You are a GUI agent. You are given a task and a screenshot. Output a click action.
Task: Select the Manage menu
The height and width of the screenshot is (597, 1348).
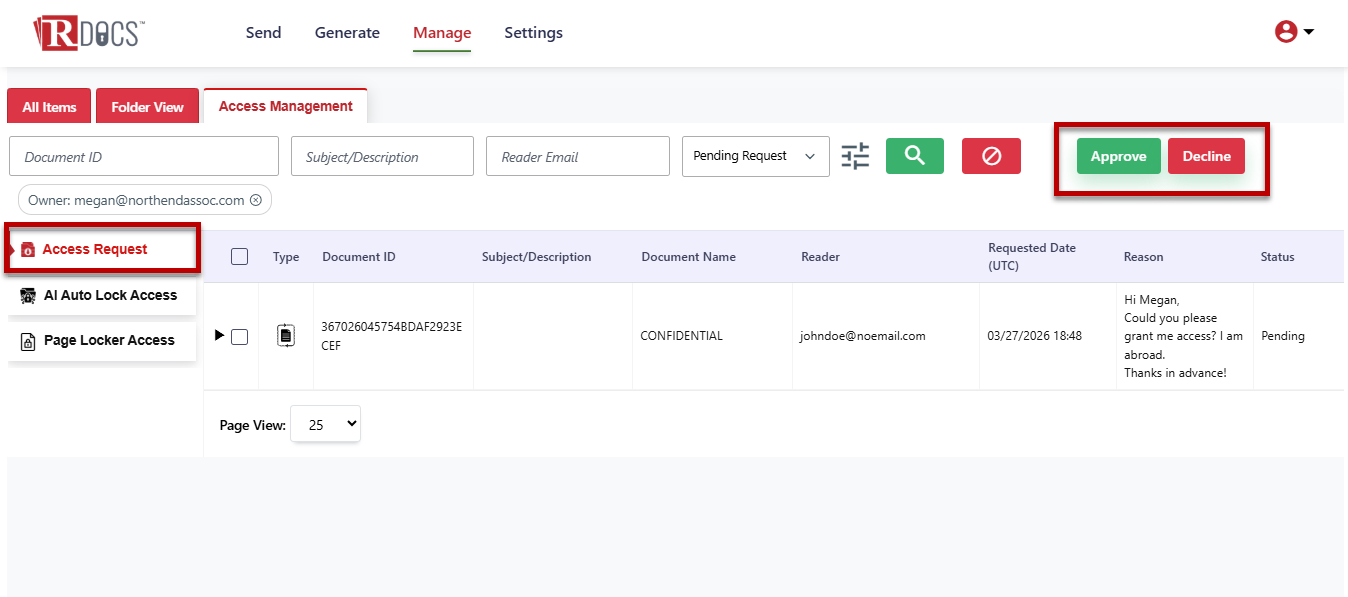442,33
